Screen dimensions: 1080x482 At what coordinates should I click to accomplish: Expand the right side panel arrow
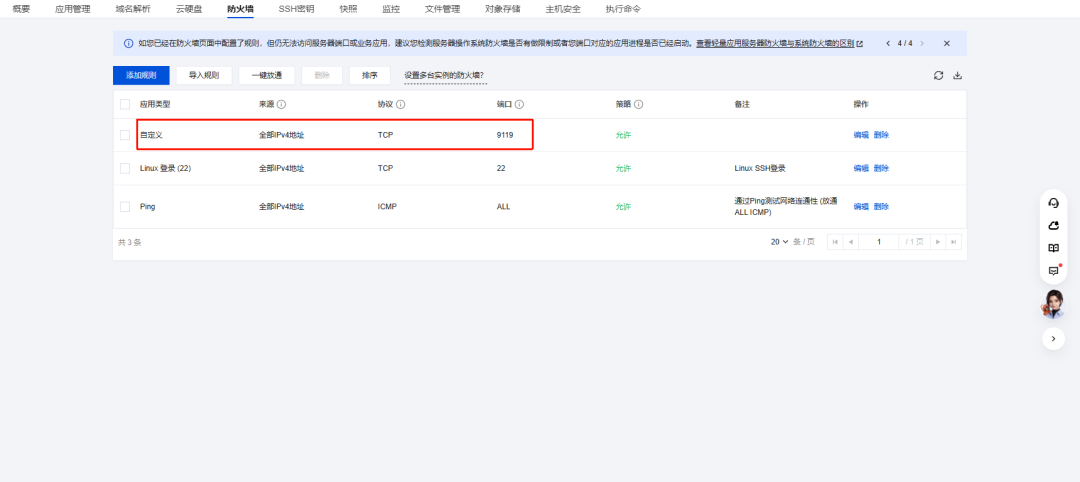(x=1053, y=338)
